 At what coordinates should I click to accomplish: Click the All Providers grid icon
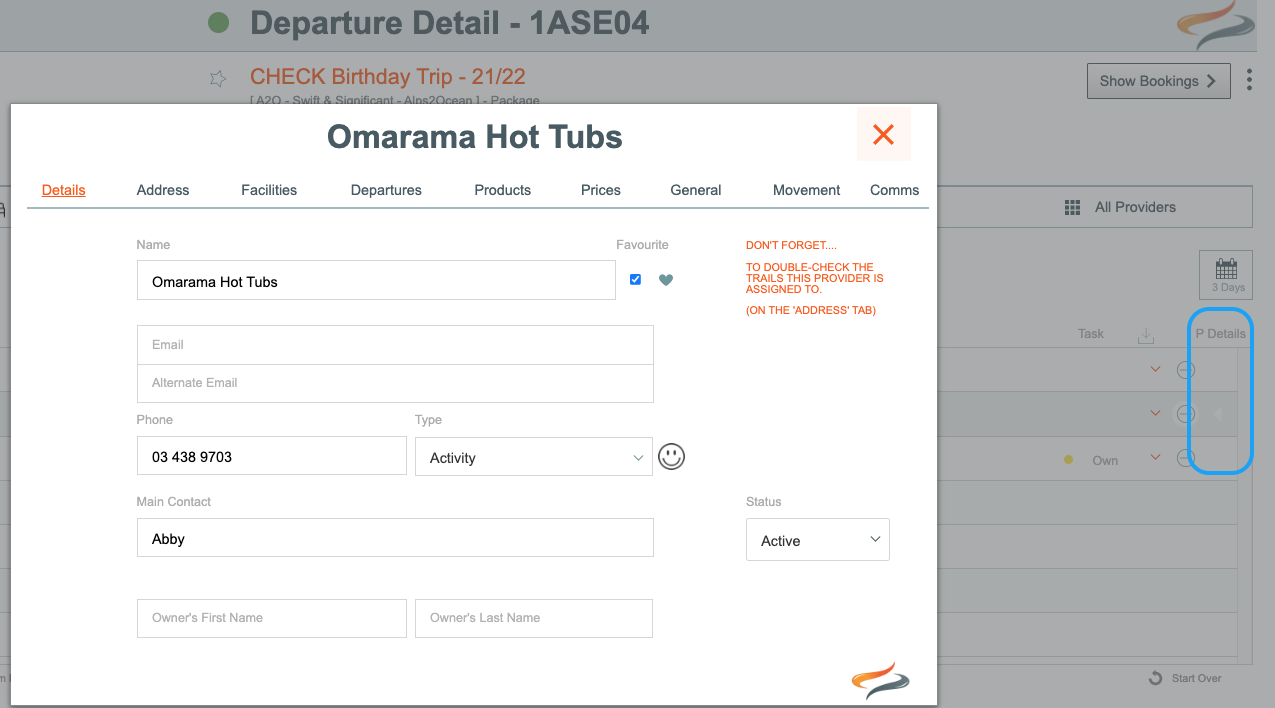tap(1072, 207)
